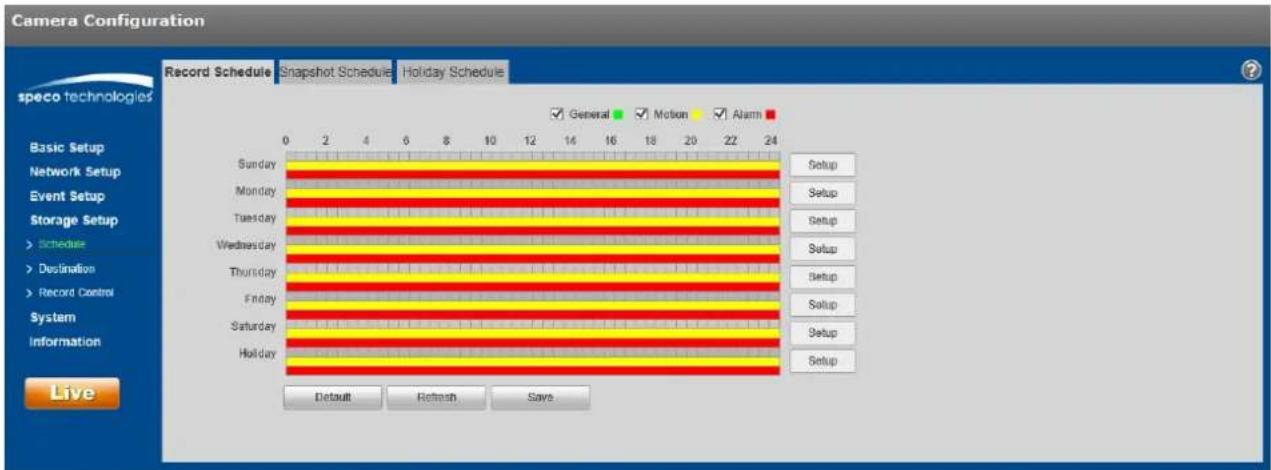Image resolution: width=1271 pixels, height=470 pixels.
Task: Select the Schedule submenu item
Action: pyautogui.click(x=62, y=244)
